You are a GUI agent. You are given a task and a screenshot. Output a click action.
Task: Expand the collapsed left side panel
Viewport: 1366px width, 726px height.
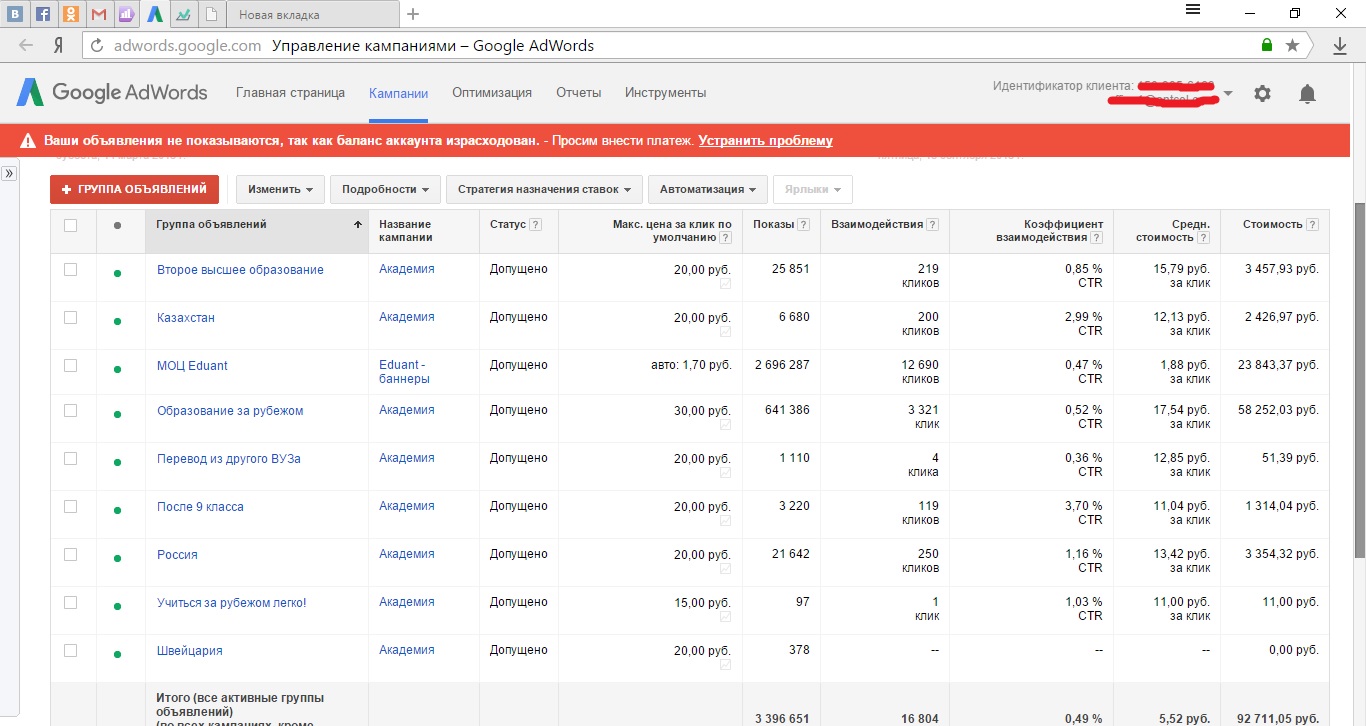coord(9,173)
